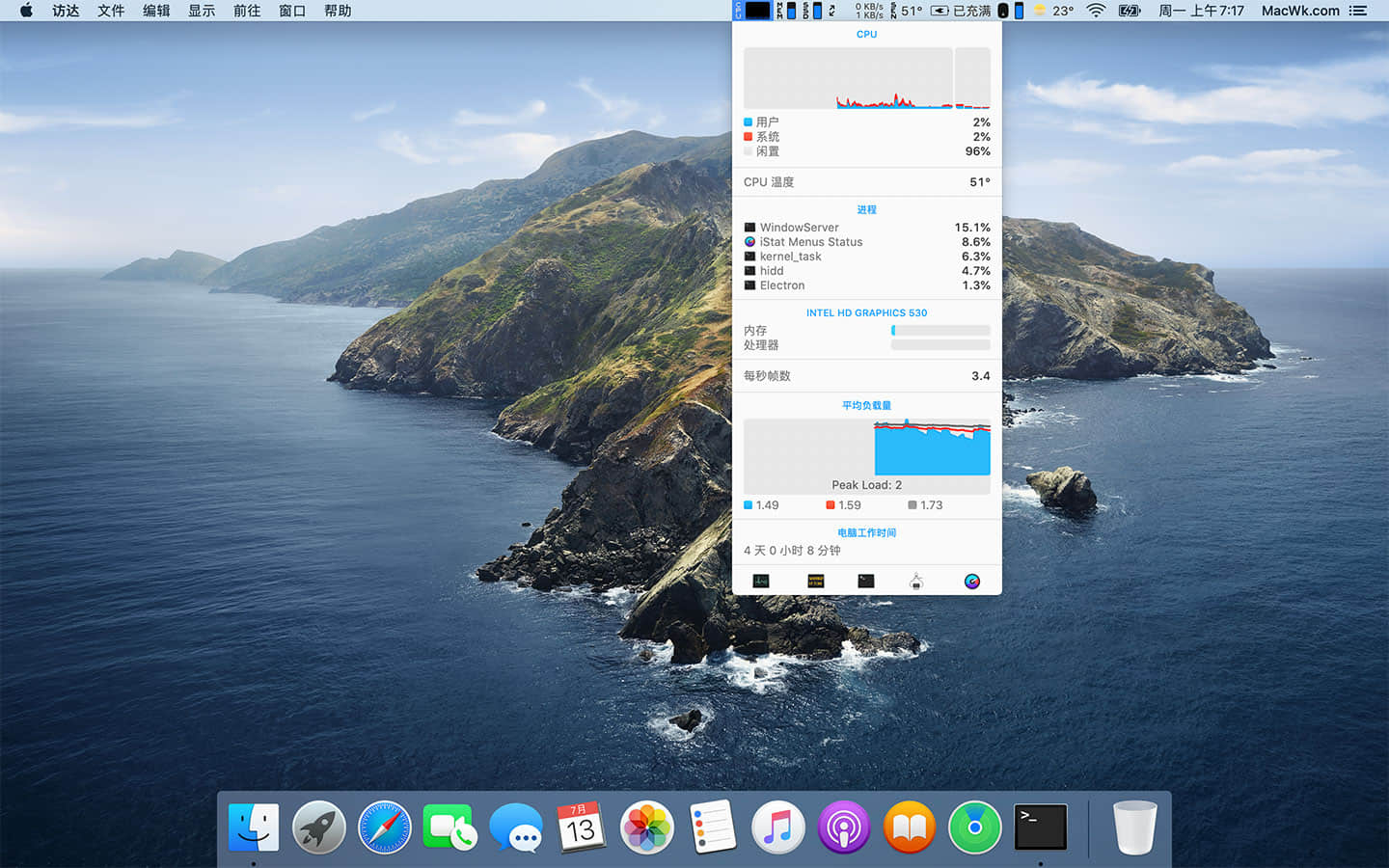The width and height of the screenshot is (1389, 868).
Task: Launch Safari from the Dock
Action: click(x=384, y=827)
